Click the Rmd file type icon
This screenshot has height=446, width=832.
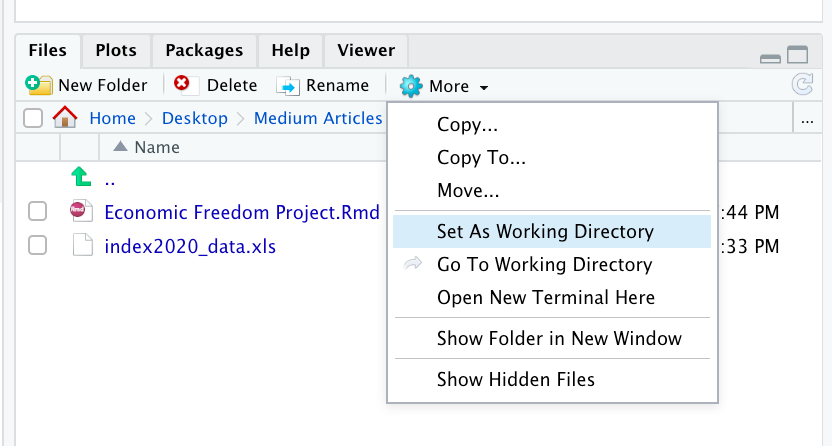[81, 212]
